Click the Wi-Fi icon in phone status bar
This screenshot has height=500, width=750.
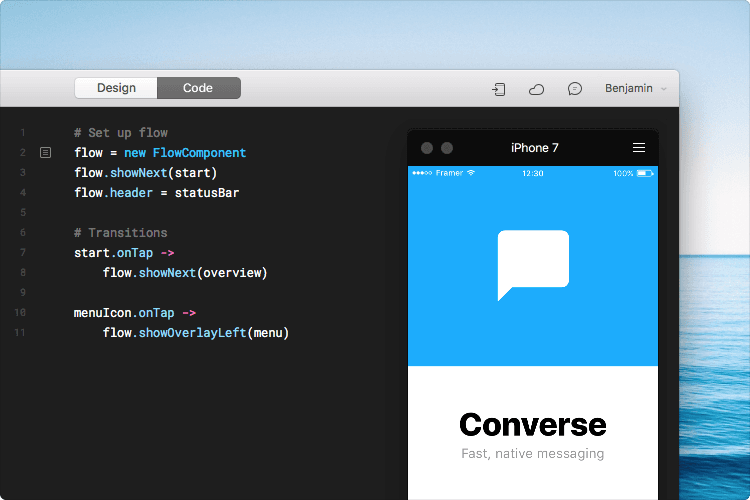[x=471, y=173]
